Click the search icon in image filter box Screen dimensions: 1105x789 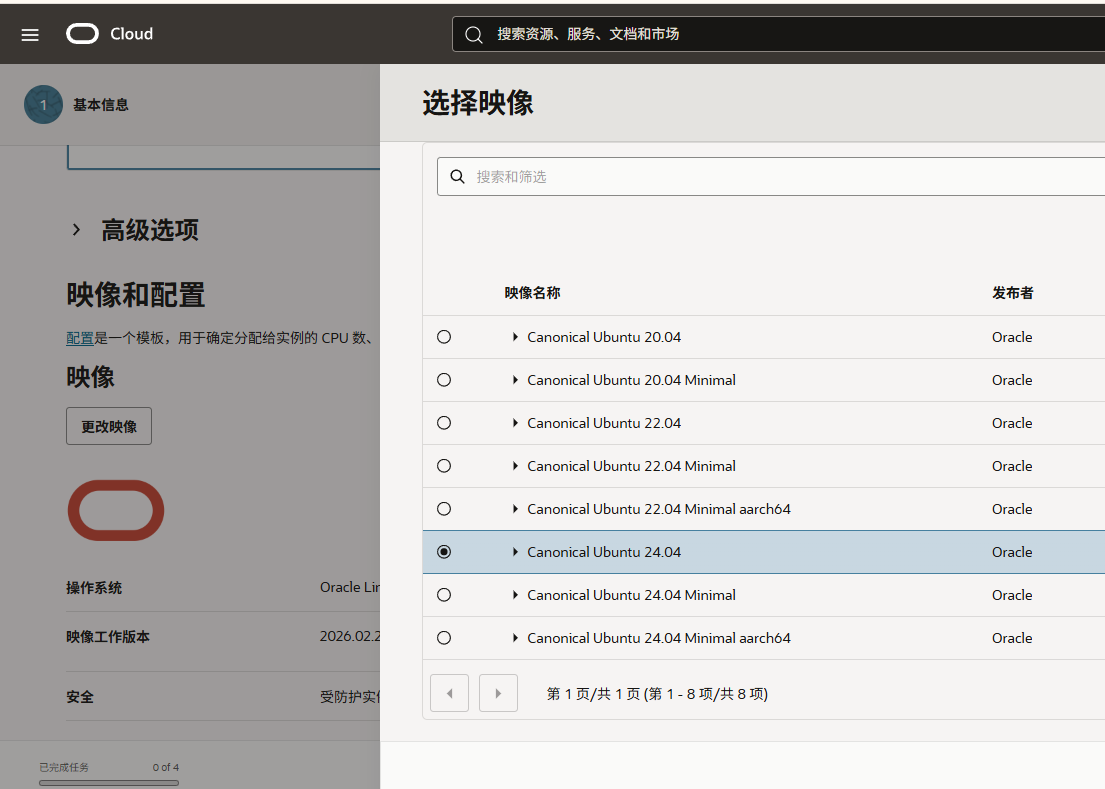(x=457, y=177)
